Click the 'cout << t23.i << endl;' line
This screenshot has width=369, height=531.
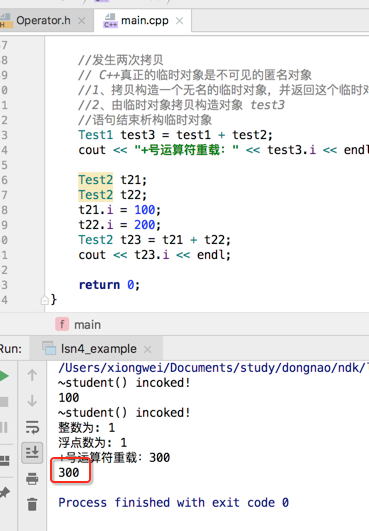pyautogui.click(x=154, y=255)
